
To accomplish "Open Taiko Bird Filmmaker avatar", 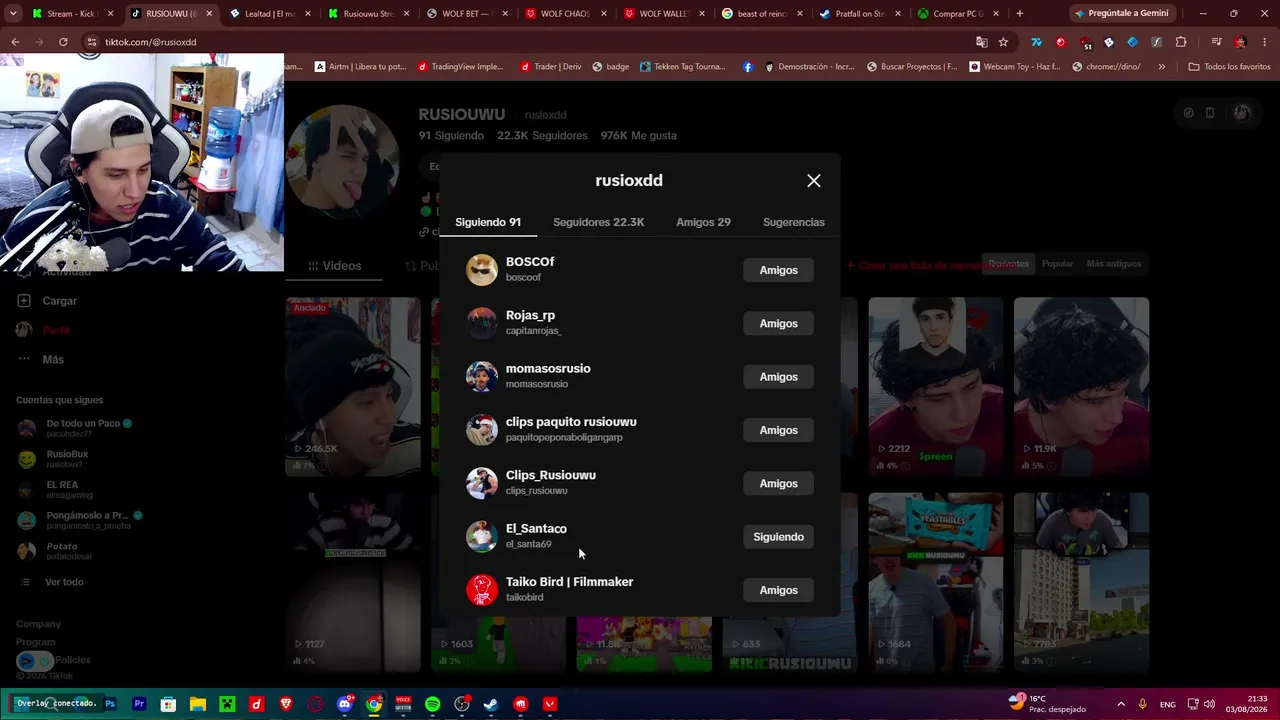I will tap(482, 590).
